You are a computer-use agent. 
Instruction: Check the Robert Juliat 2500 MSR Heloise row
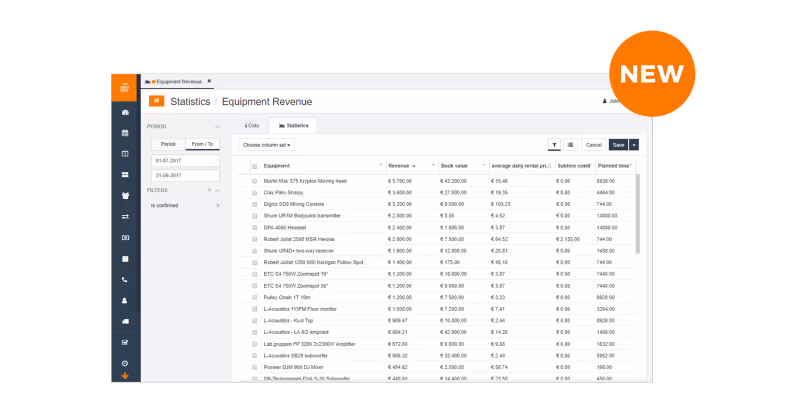pos(255,239)
